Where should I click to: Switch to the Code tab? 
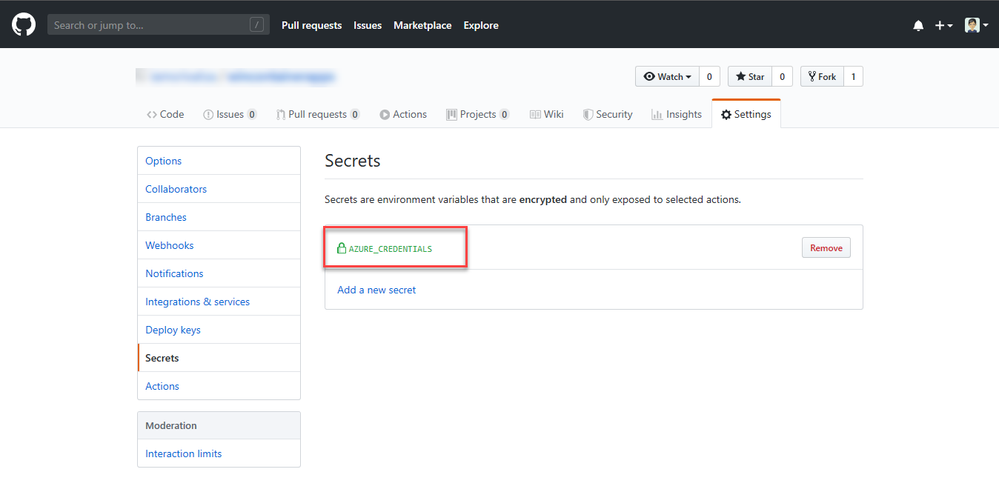[165, 114]
